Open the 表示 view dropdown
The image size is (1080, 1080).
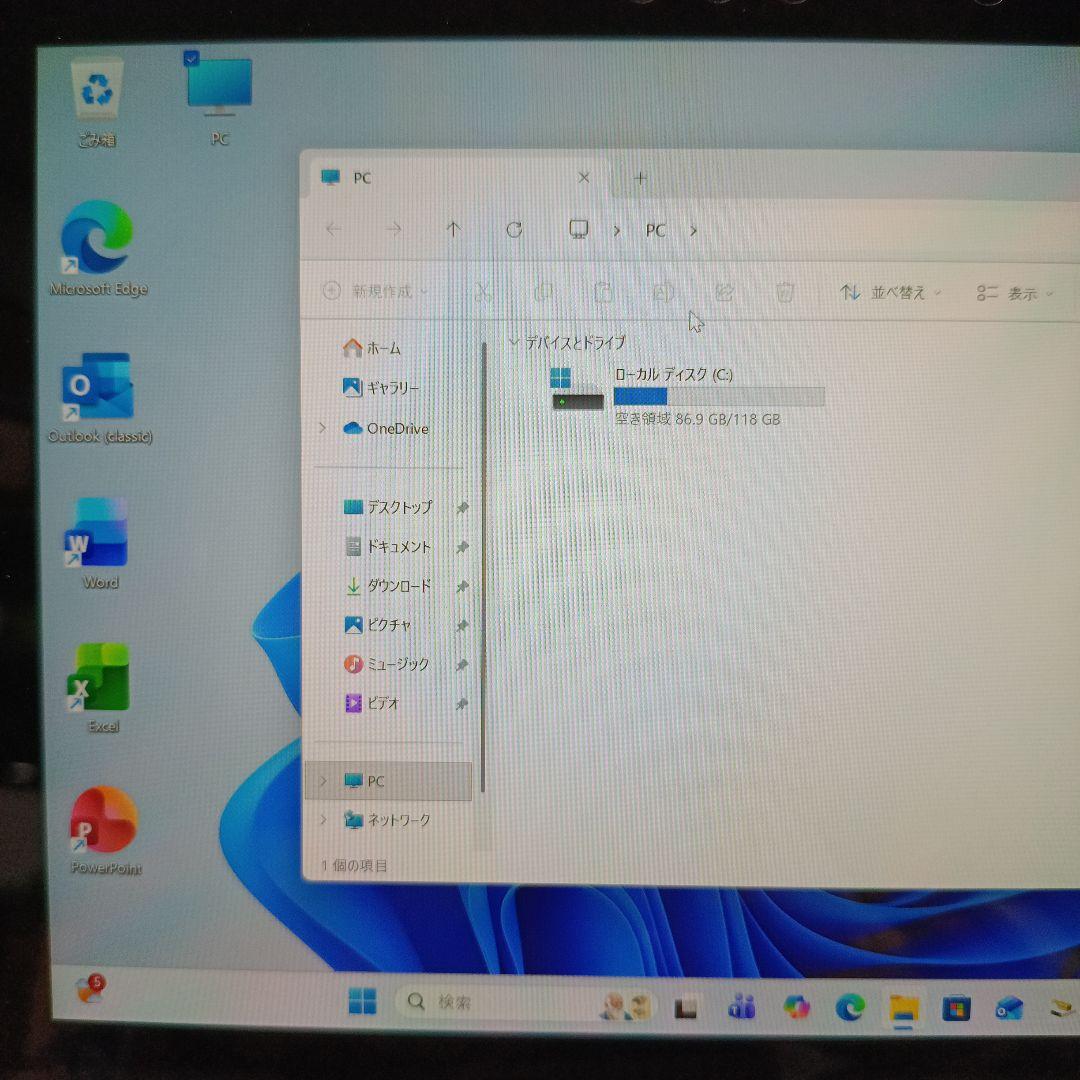pos(1015,294)
